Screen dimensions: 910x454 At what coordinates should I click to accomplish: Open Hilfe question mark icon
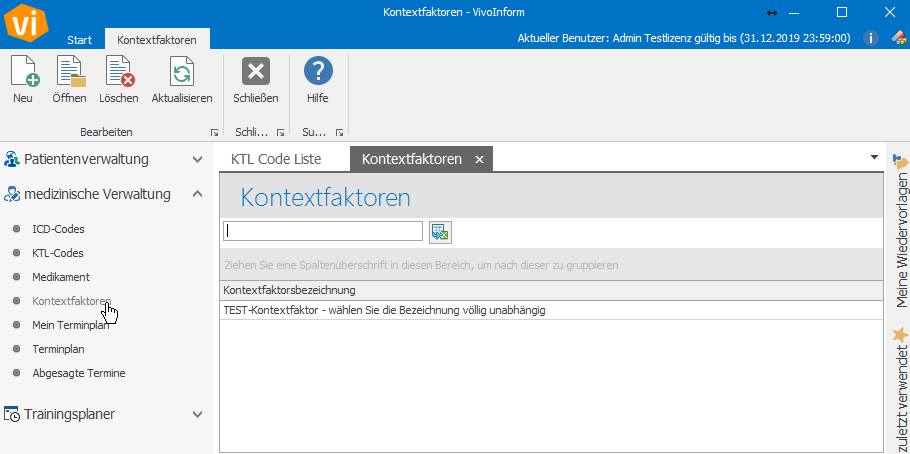pyautogui.click(x=318, y=71)
